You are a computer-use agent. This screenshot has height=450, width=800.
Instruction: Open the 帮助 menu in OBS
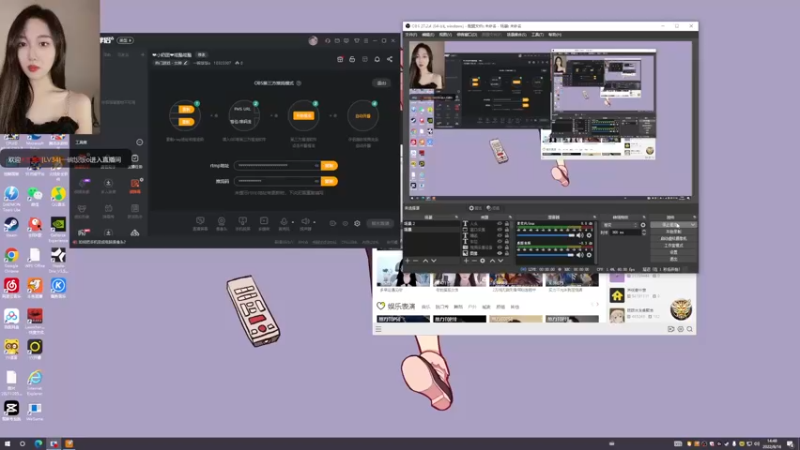click(555, 35)
